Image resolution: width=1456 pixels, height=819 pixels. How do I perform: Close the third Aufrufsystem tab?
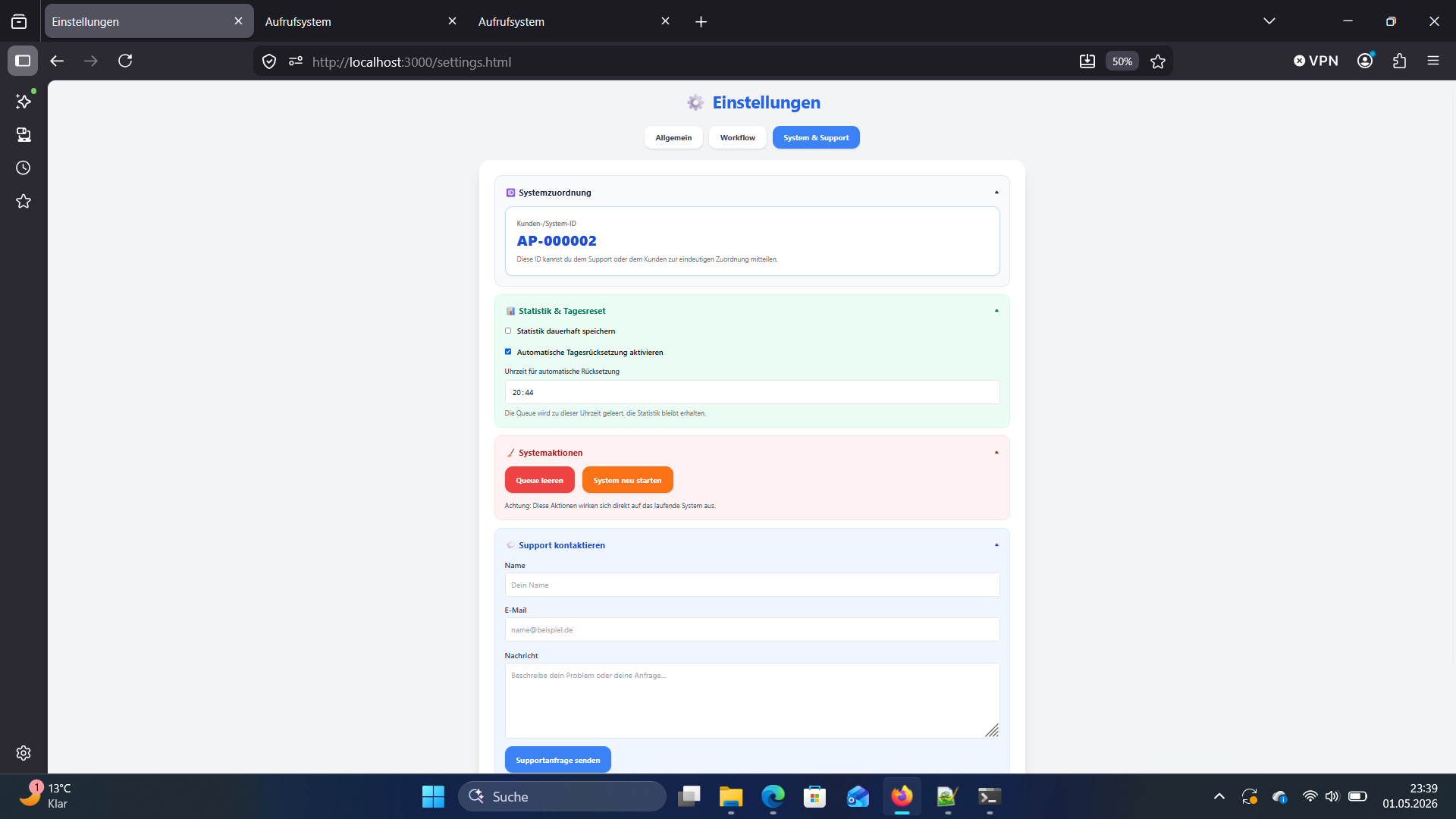point(665,21)
